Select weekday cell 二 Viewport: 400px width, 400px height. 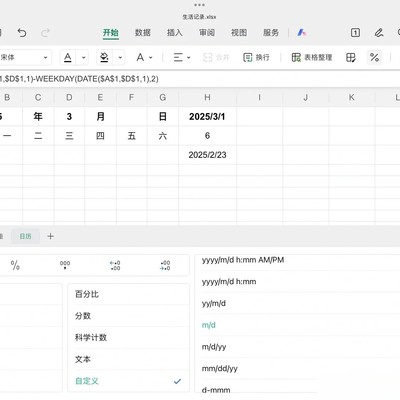38,136
